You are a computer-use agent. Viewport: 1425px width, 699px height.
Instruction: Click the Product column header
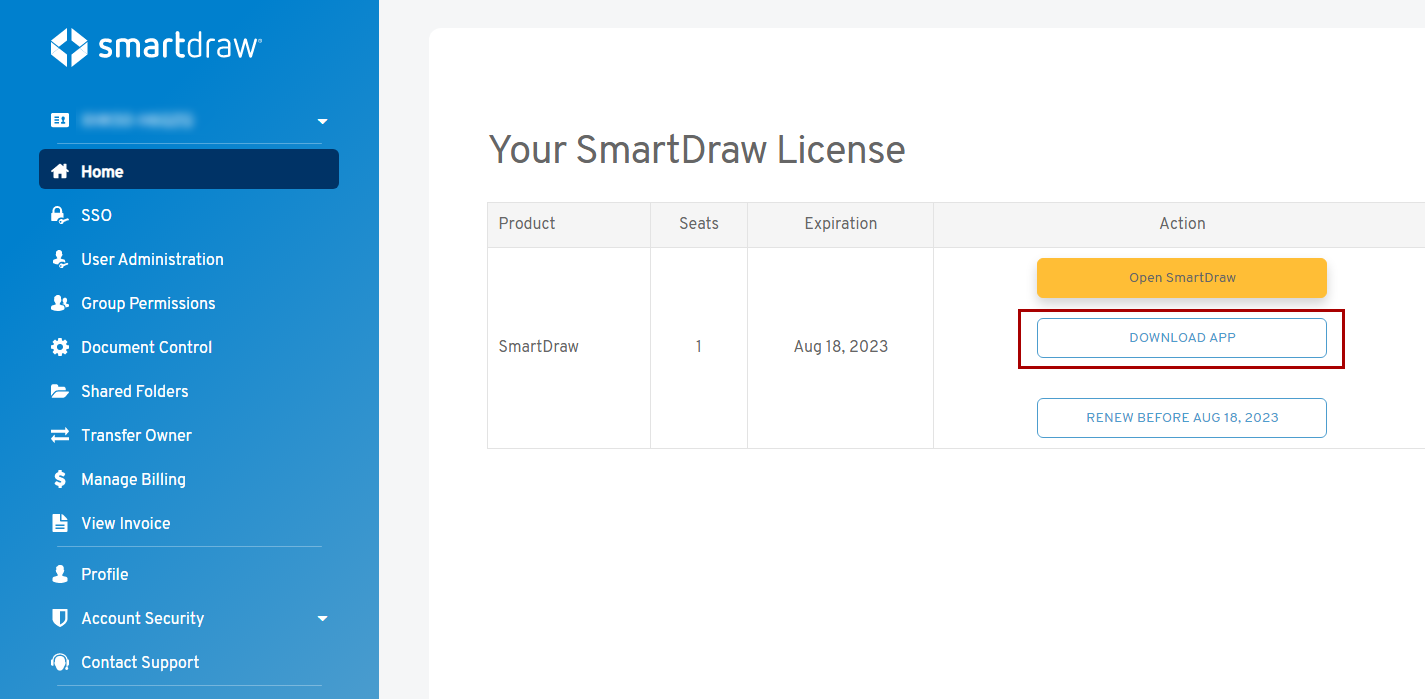pos(527,224)
